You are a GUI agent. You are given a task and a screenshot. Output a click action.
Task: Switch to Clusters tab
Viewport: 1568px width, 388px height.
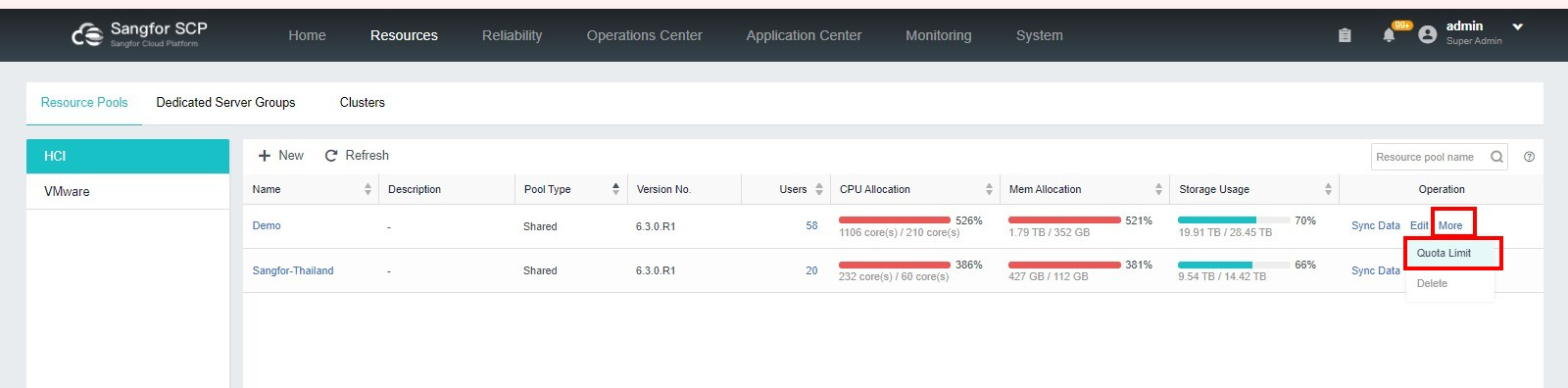coord(362,102)
